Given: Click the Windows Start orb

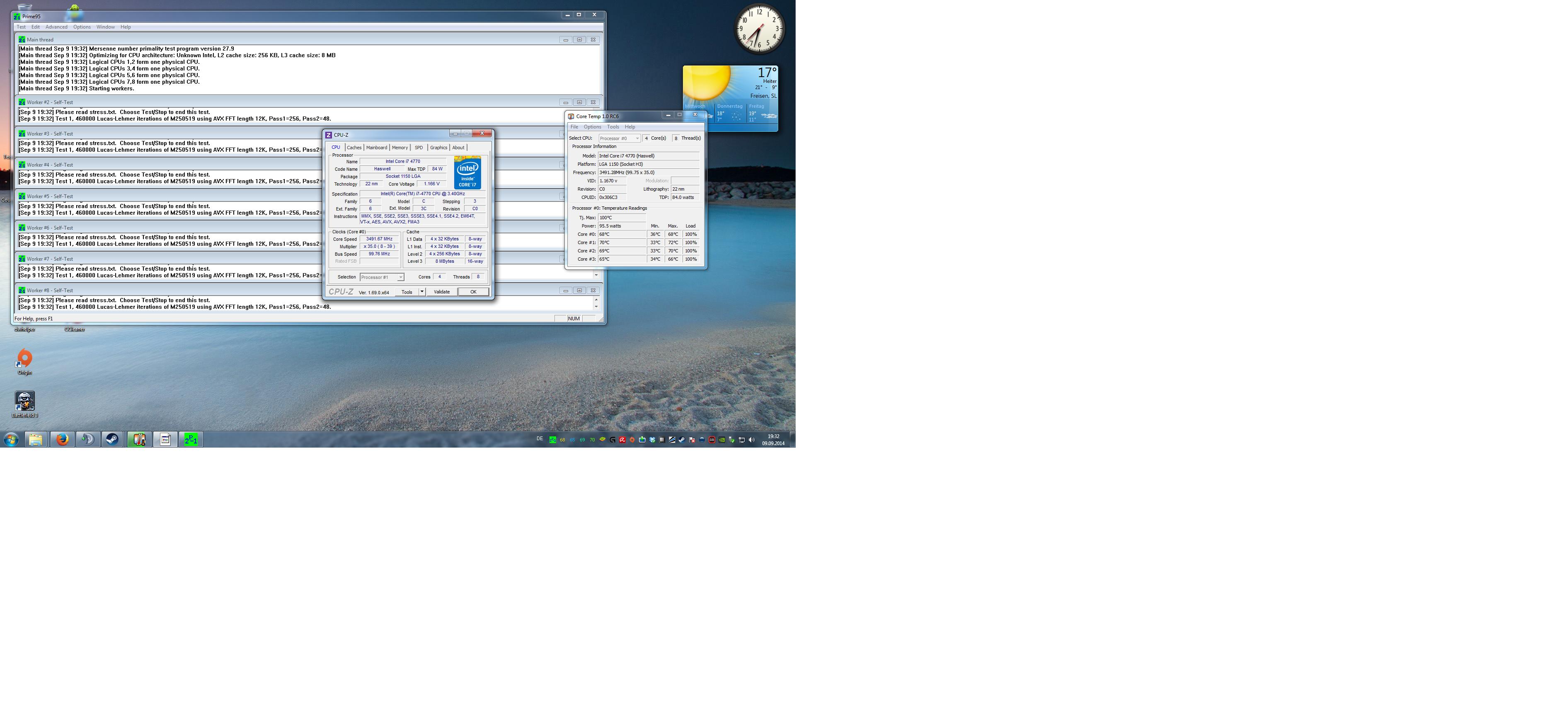Looking at the screenshot, I should tap(11, 439).
